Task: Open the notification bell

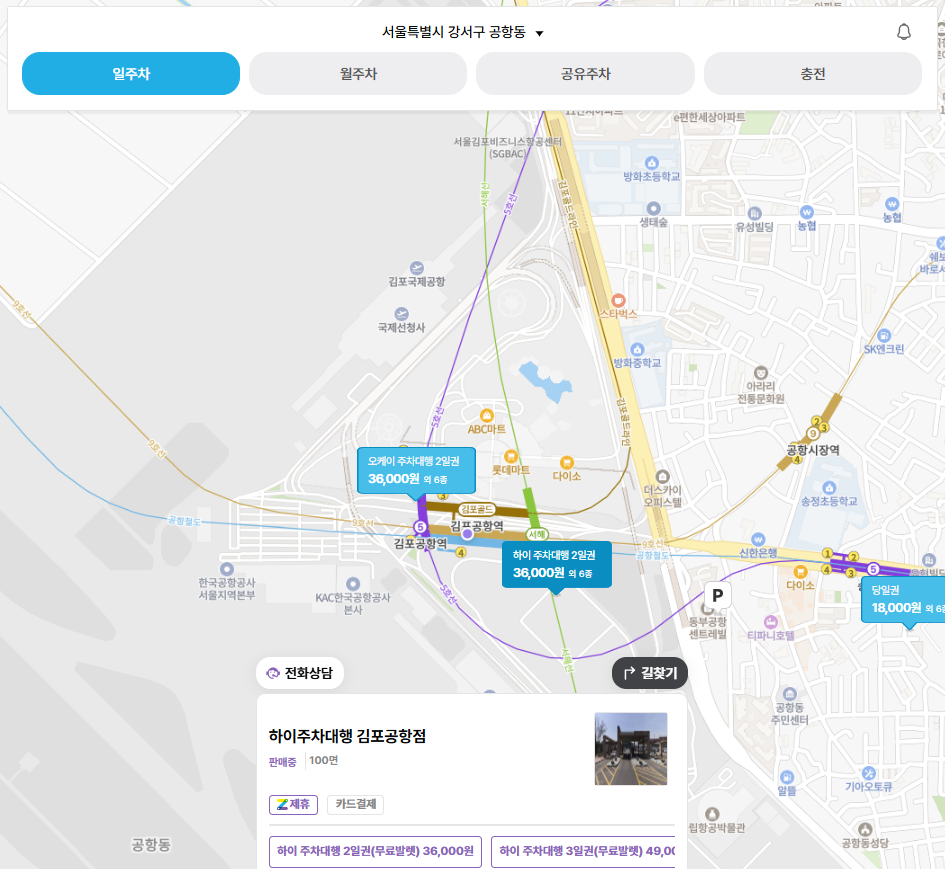Action: 903,32
